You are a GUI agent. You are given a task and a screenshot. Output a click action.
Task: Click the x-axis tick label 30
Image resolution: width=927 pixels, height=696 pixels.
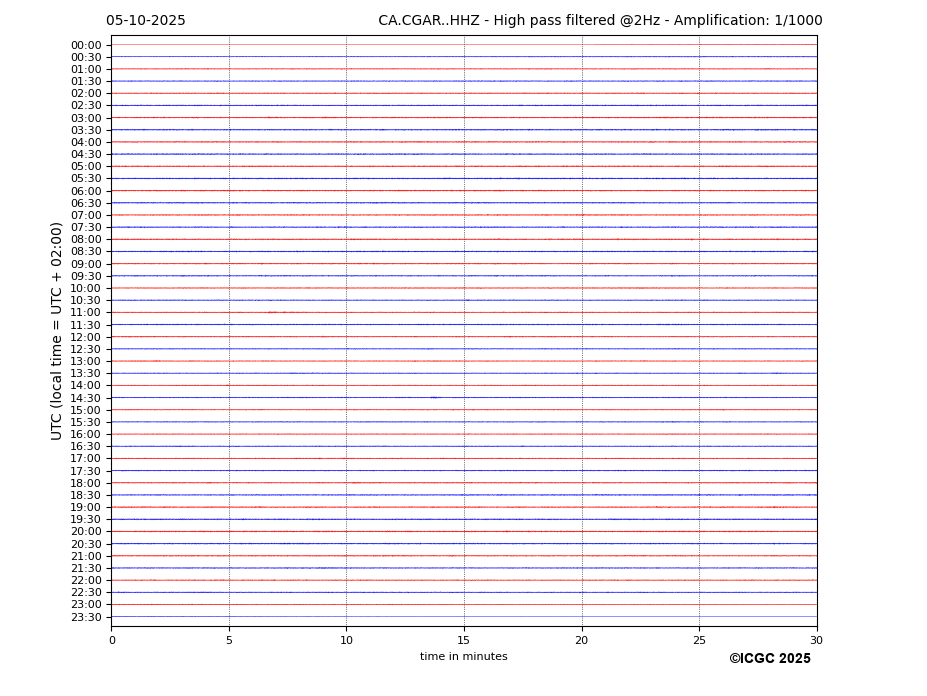pos(816,640)
